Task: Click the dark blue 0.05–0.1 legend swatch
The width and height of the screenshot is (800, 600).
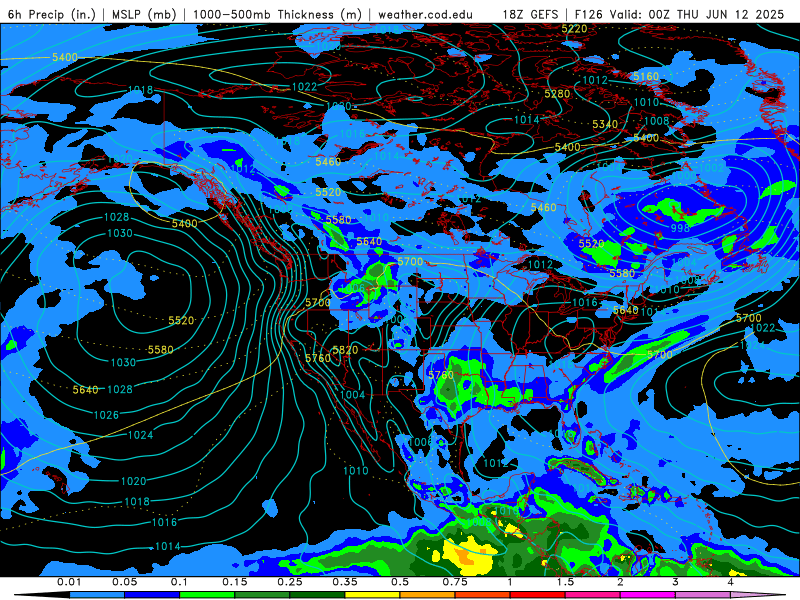Action: 152,595
